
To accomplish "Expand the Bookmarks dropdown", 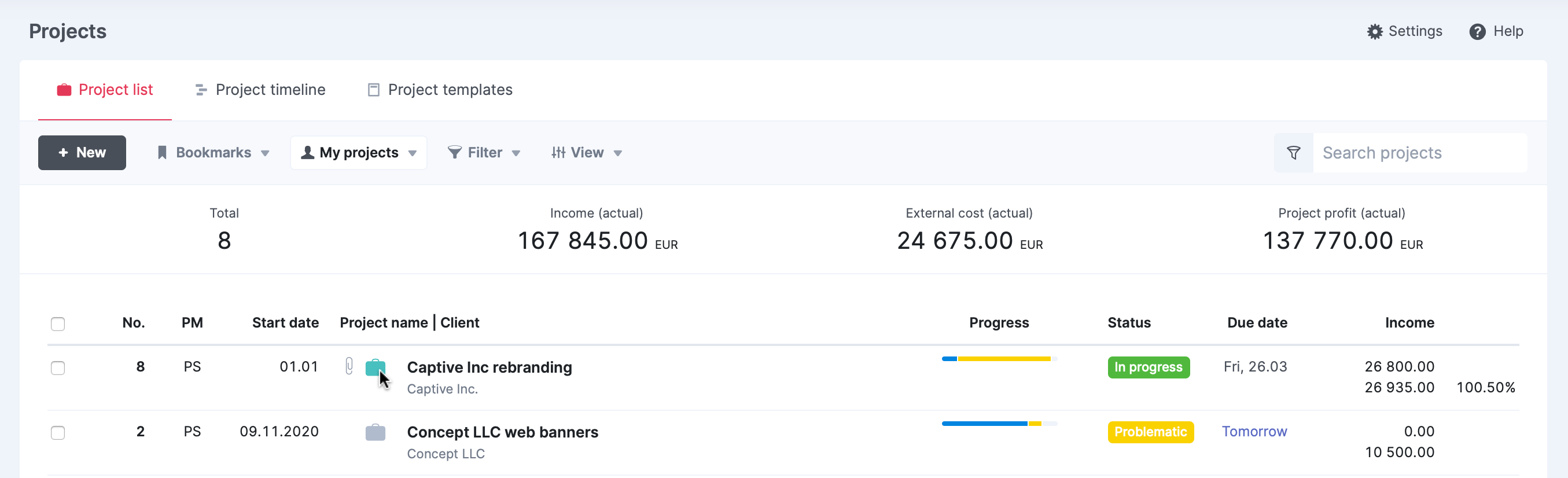I will 213,153.
